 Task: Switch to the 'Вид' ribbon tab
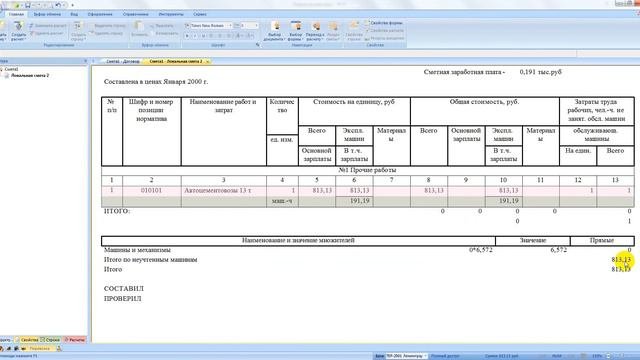click(x=74, y=14)
